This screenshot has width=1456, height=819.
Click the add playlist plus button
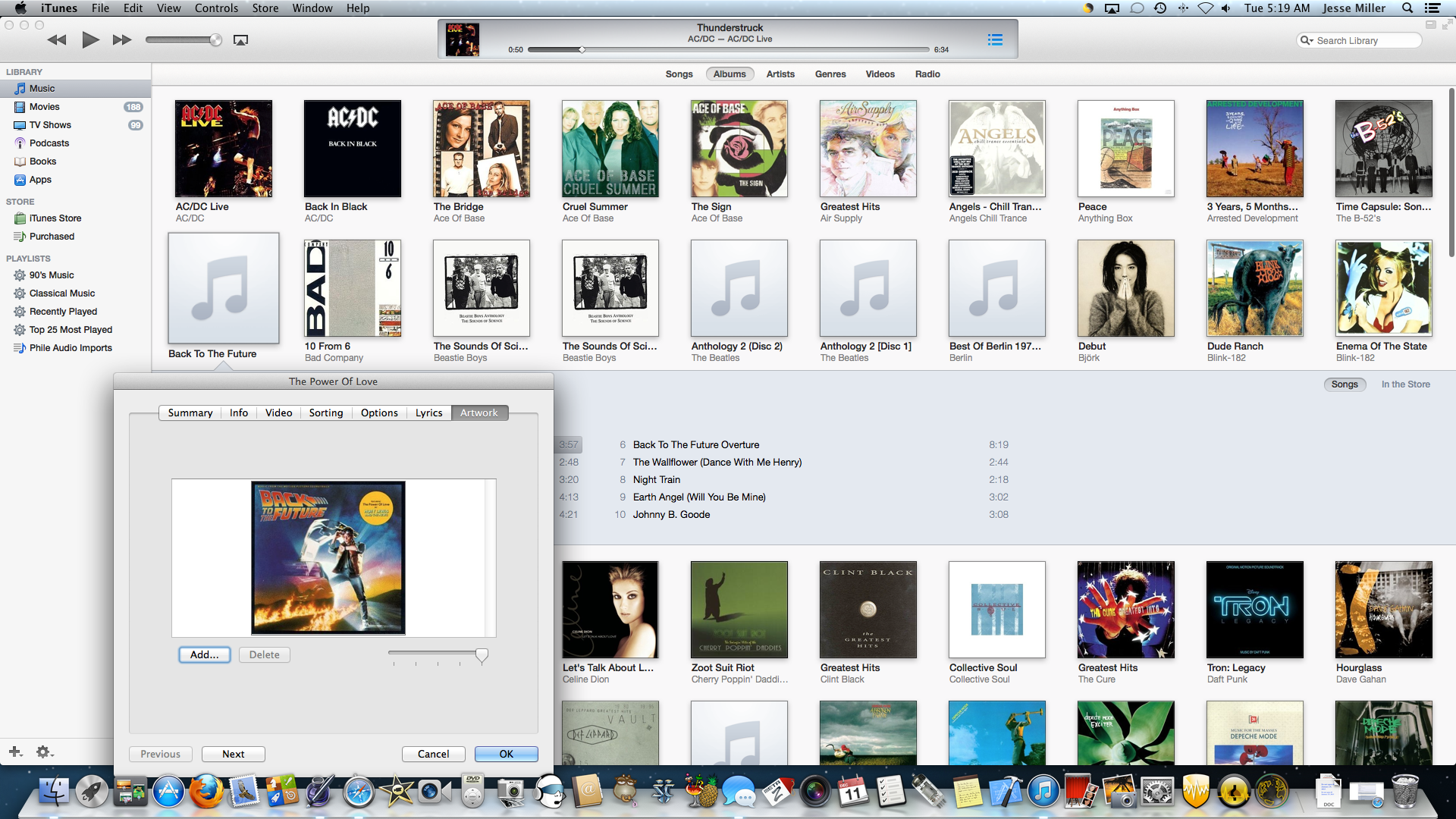(15, 752)
